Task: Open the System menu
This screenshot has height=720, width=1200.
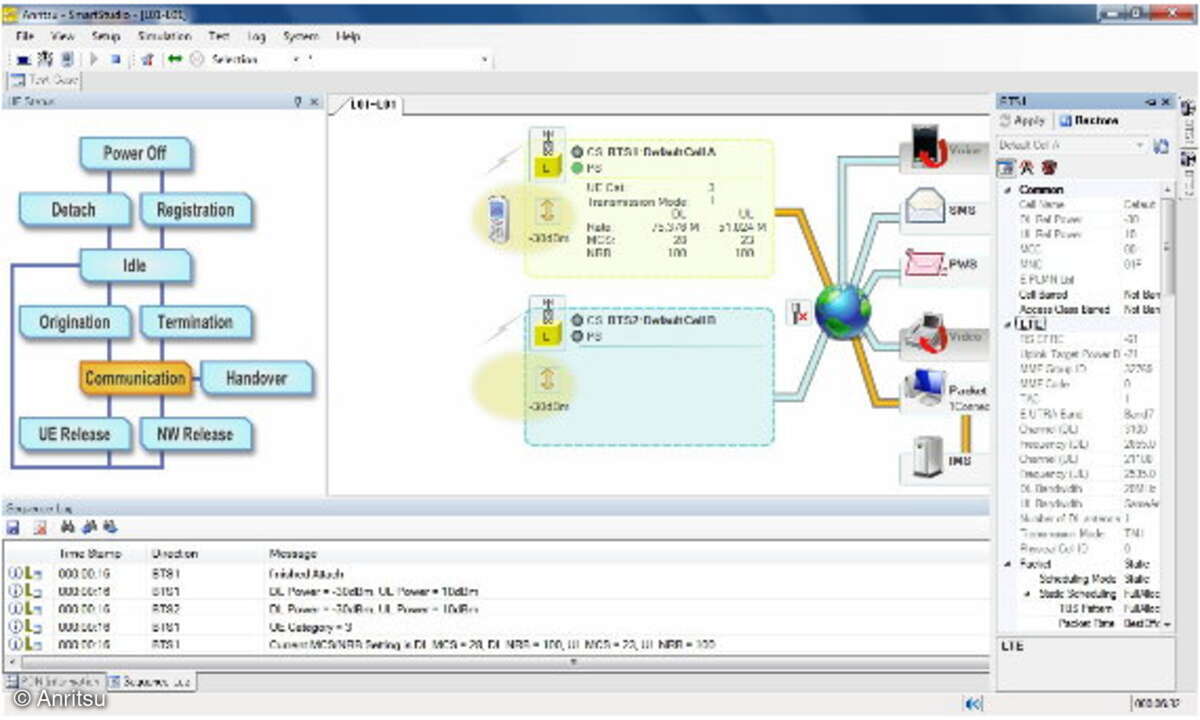Action: tap(300, 36)
